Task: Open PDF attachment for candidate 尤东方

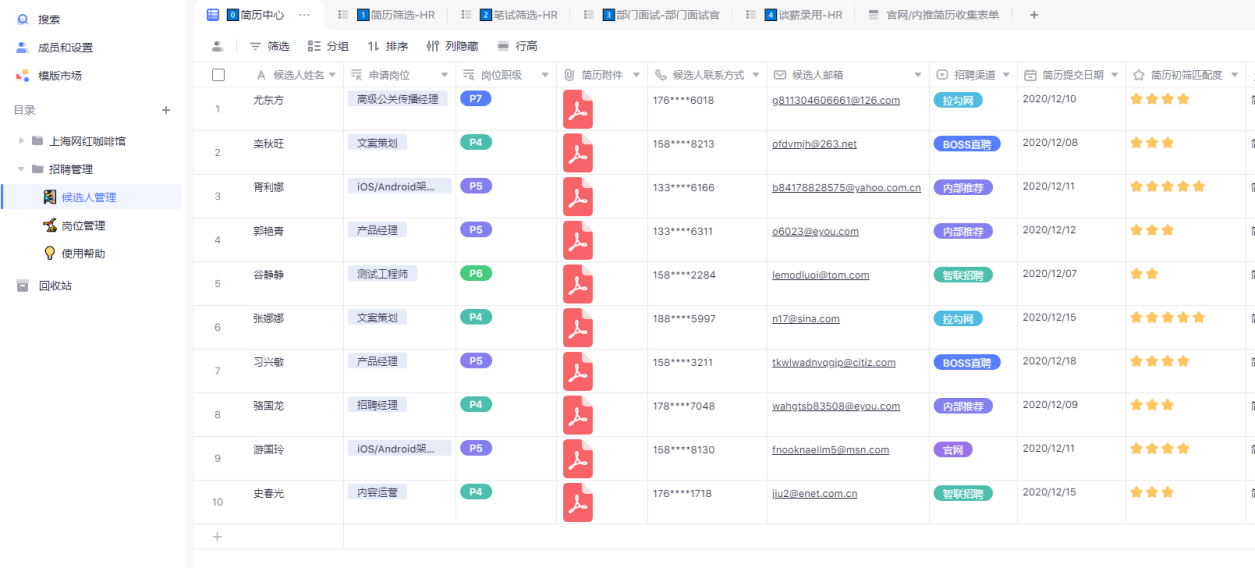Action: click(x=577, y=109)
